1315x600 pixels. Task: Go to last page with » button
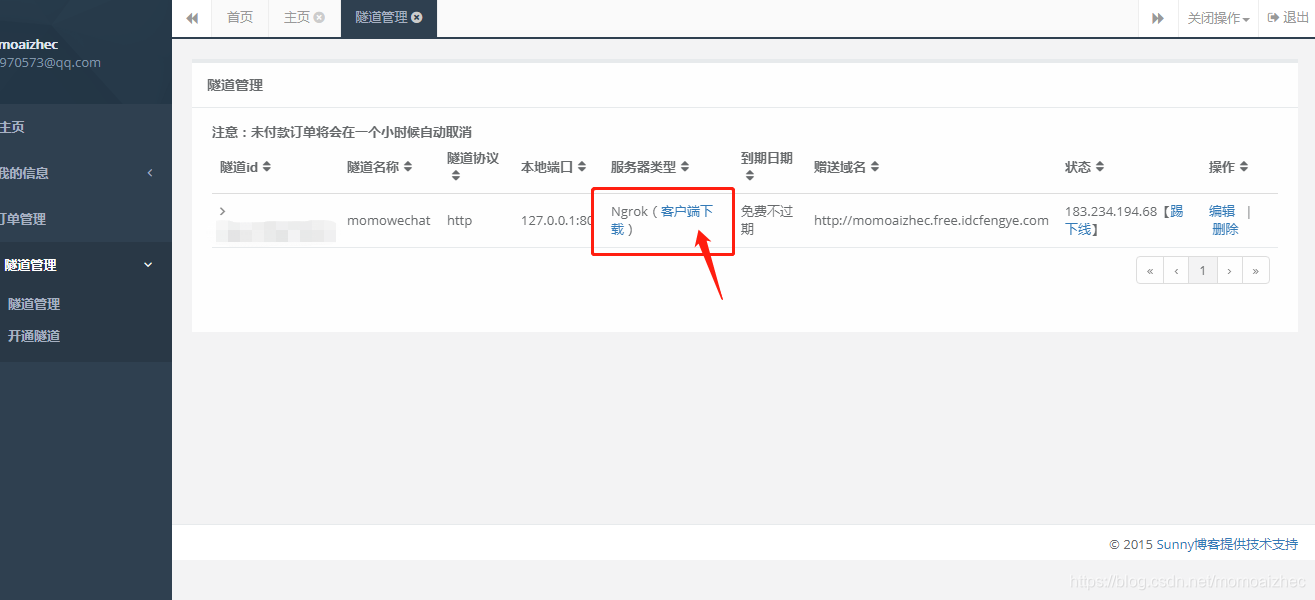pos(1256,270)
